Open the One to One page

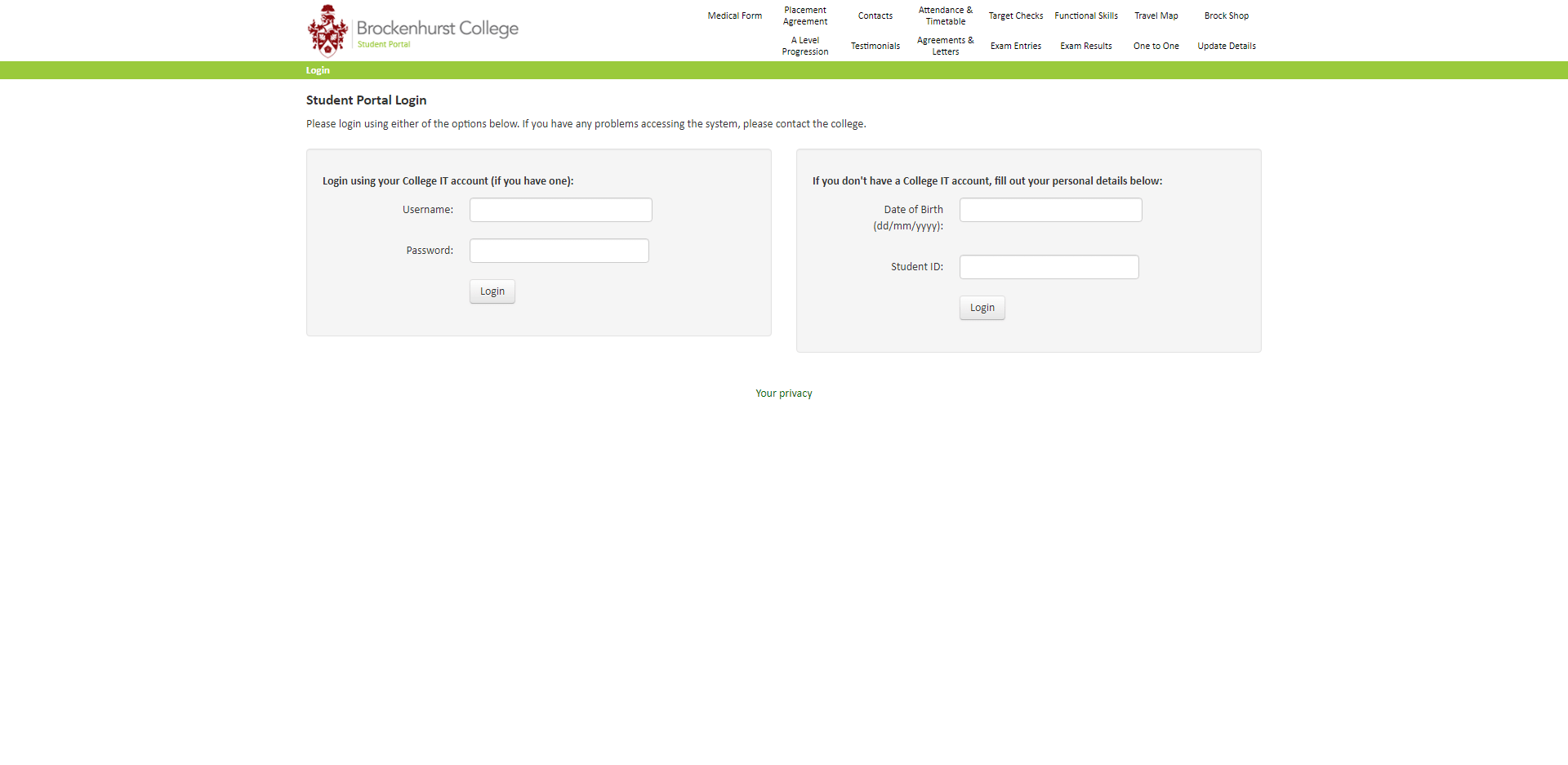(1156, 47)
